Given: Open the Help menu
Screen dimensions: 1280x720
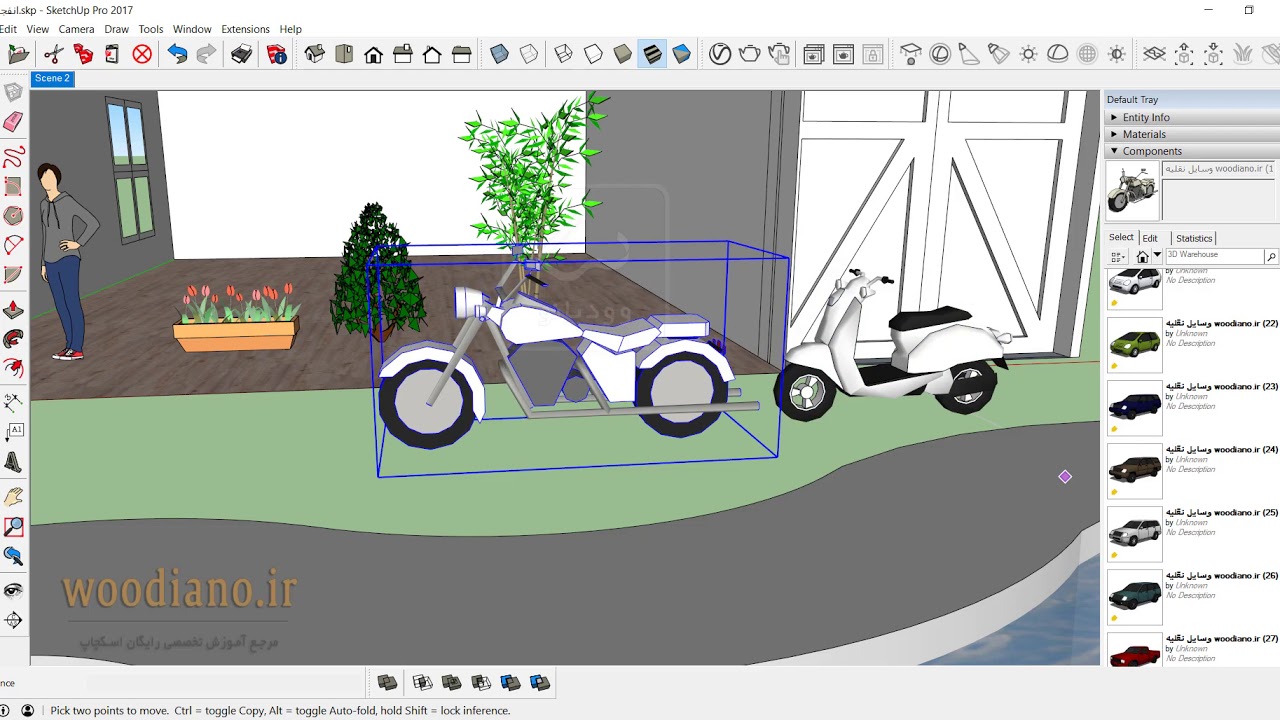Looking at the screenshot, I should click(291, 29).
